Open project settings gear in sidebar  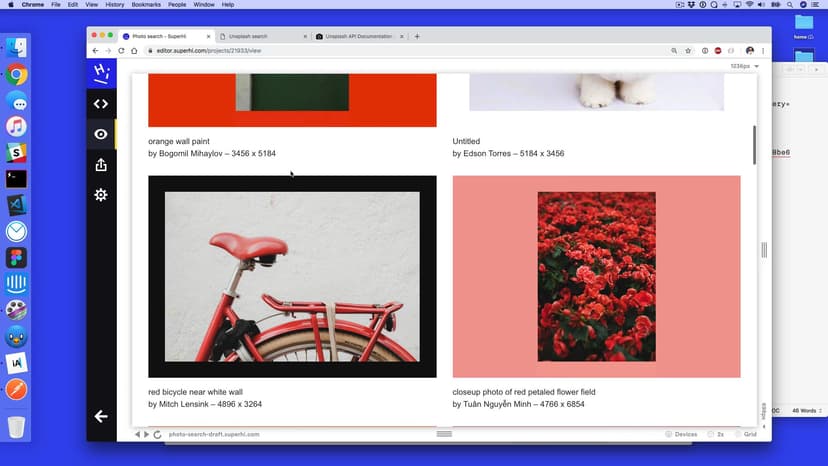(101, 195)
